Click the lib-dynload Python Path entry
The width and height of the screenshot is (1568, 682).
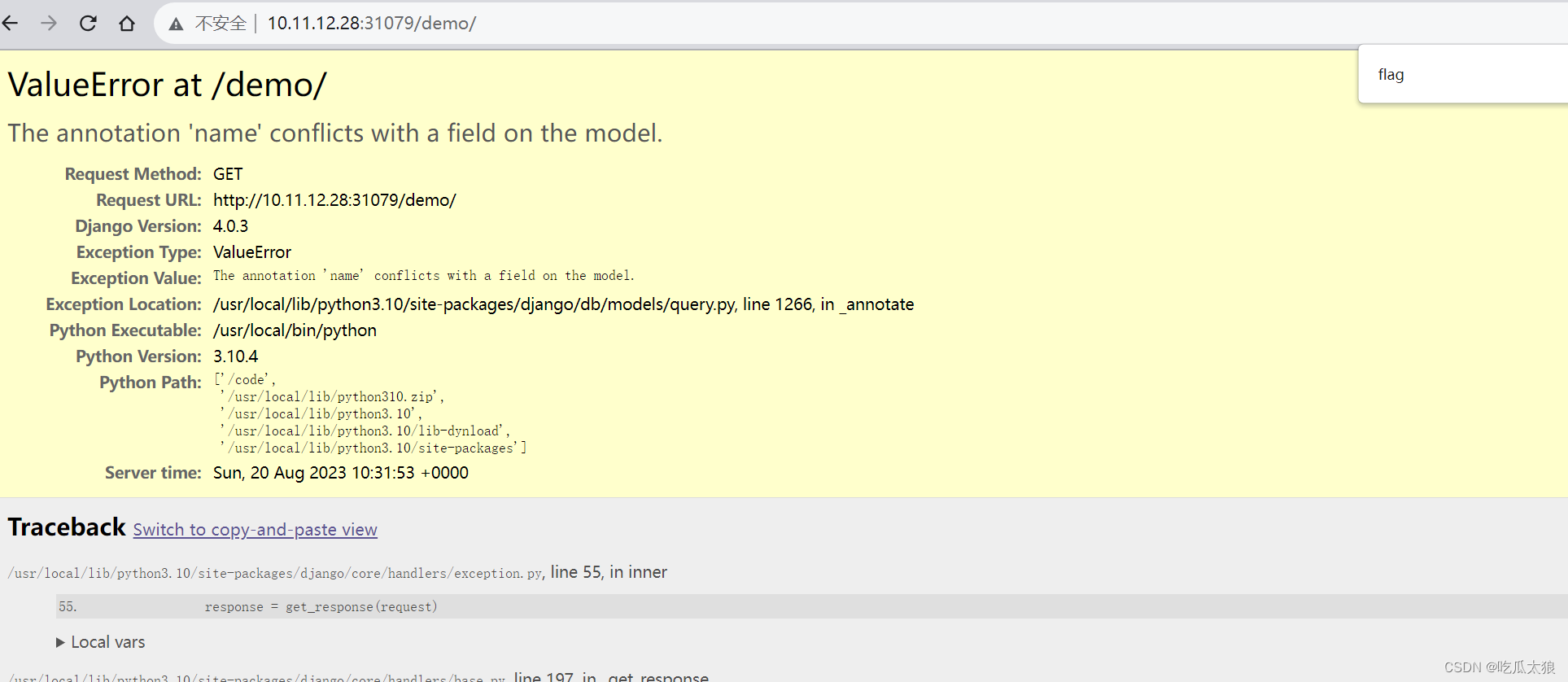tap(365, 431)
